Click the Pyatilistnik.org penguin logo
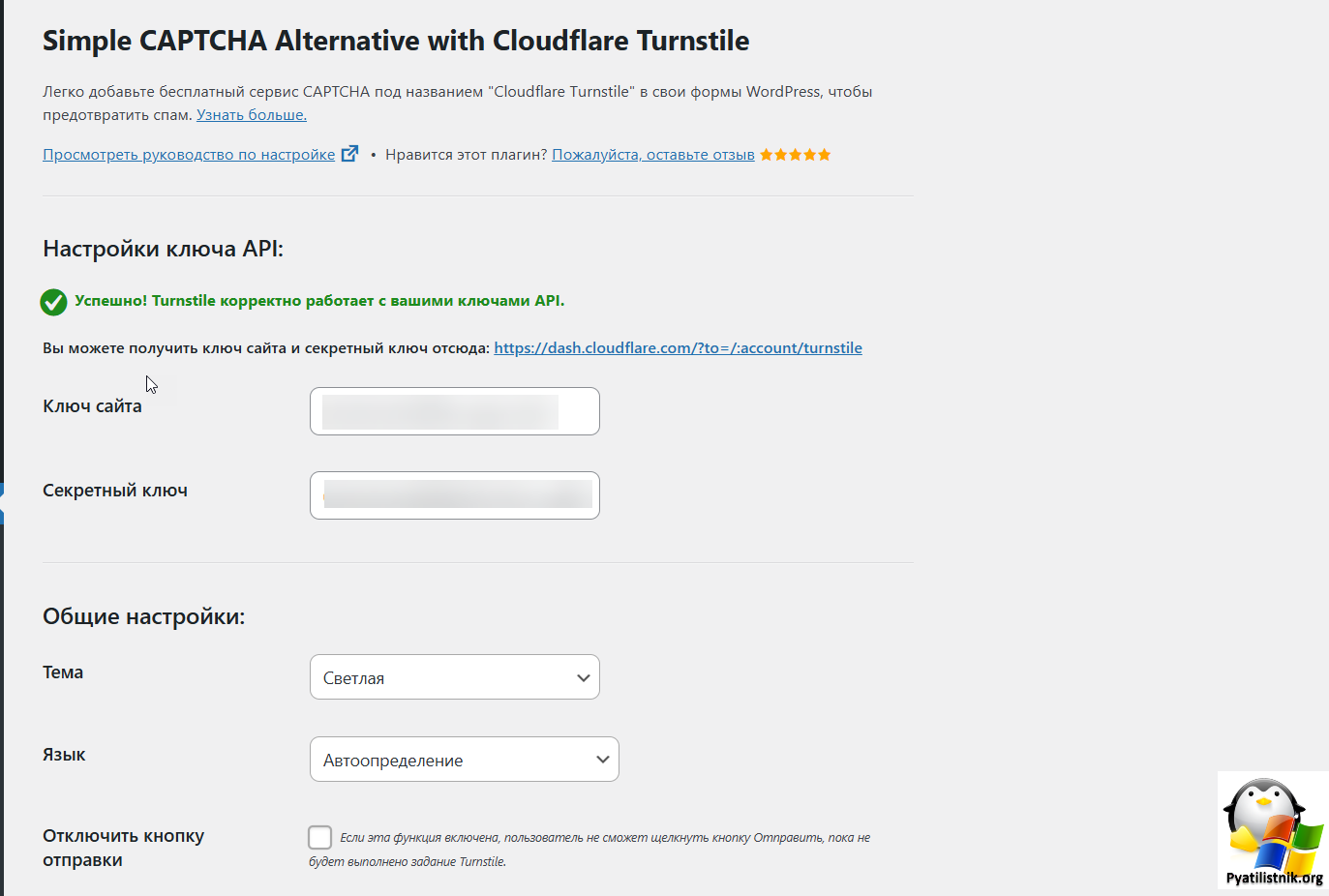The height and width of the screenshot is (896, 1329). tap(1273, 830)
